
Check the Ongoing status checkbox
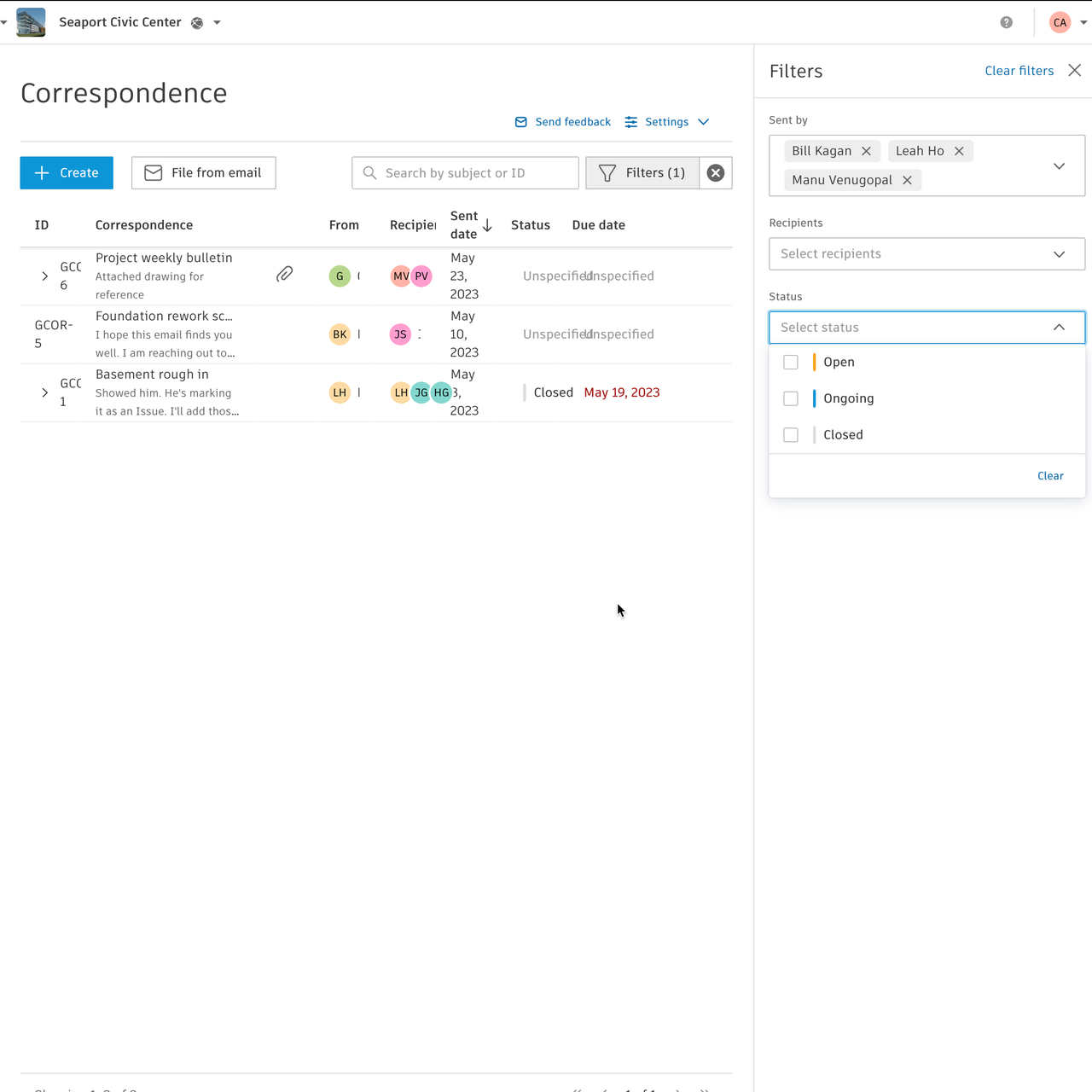click(791, 398)
